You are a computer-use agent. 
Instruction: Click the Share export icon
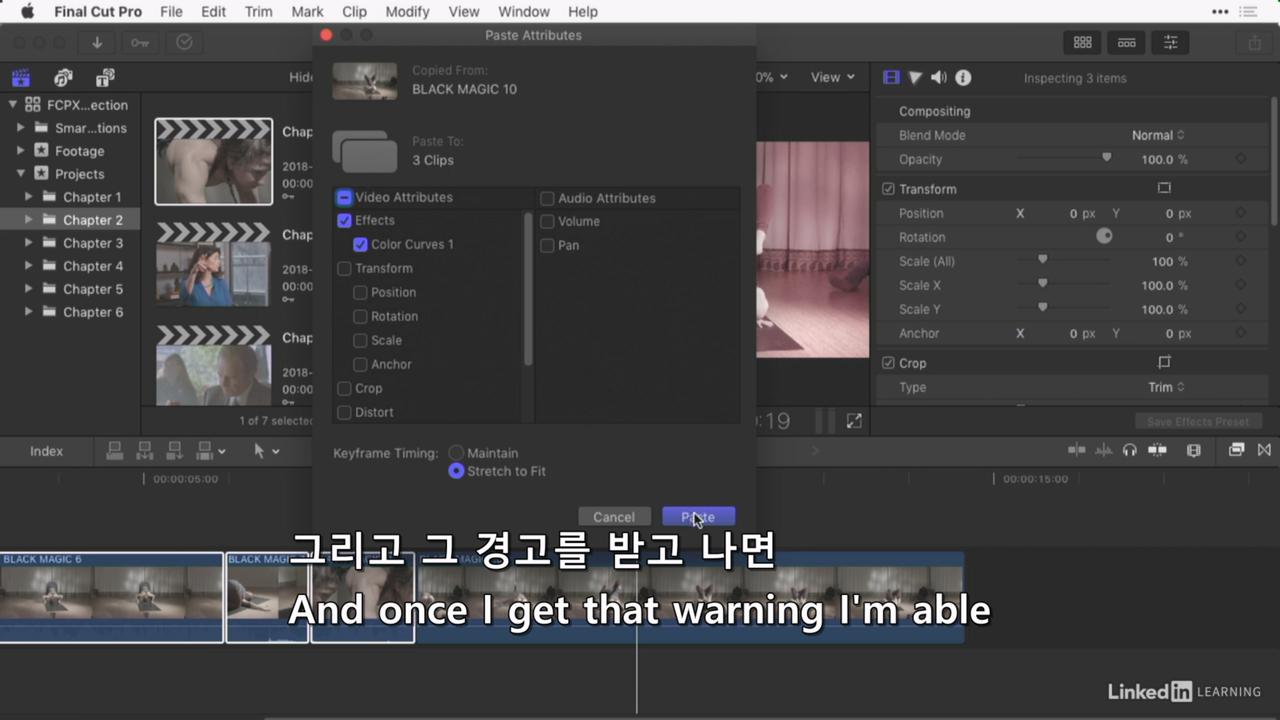(1254, 42)
